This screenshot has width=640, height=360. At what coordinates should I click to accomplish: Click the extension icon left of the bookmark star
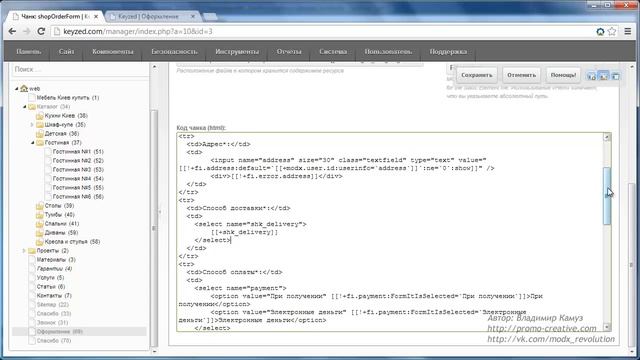coord(600,31)
